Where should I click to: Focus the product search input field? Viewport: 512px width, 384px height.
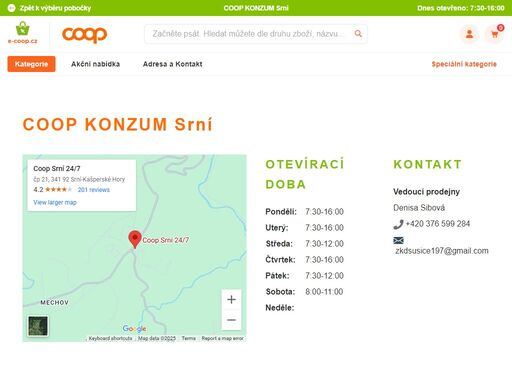pyautogui.click(x=248, y=34)
